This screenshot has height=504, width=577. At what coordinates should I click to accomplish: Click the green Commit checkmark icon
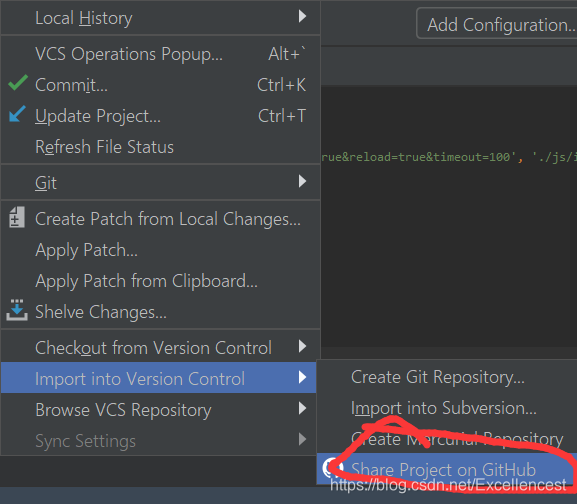pos(18,82)
